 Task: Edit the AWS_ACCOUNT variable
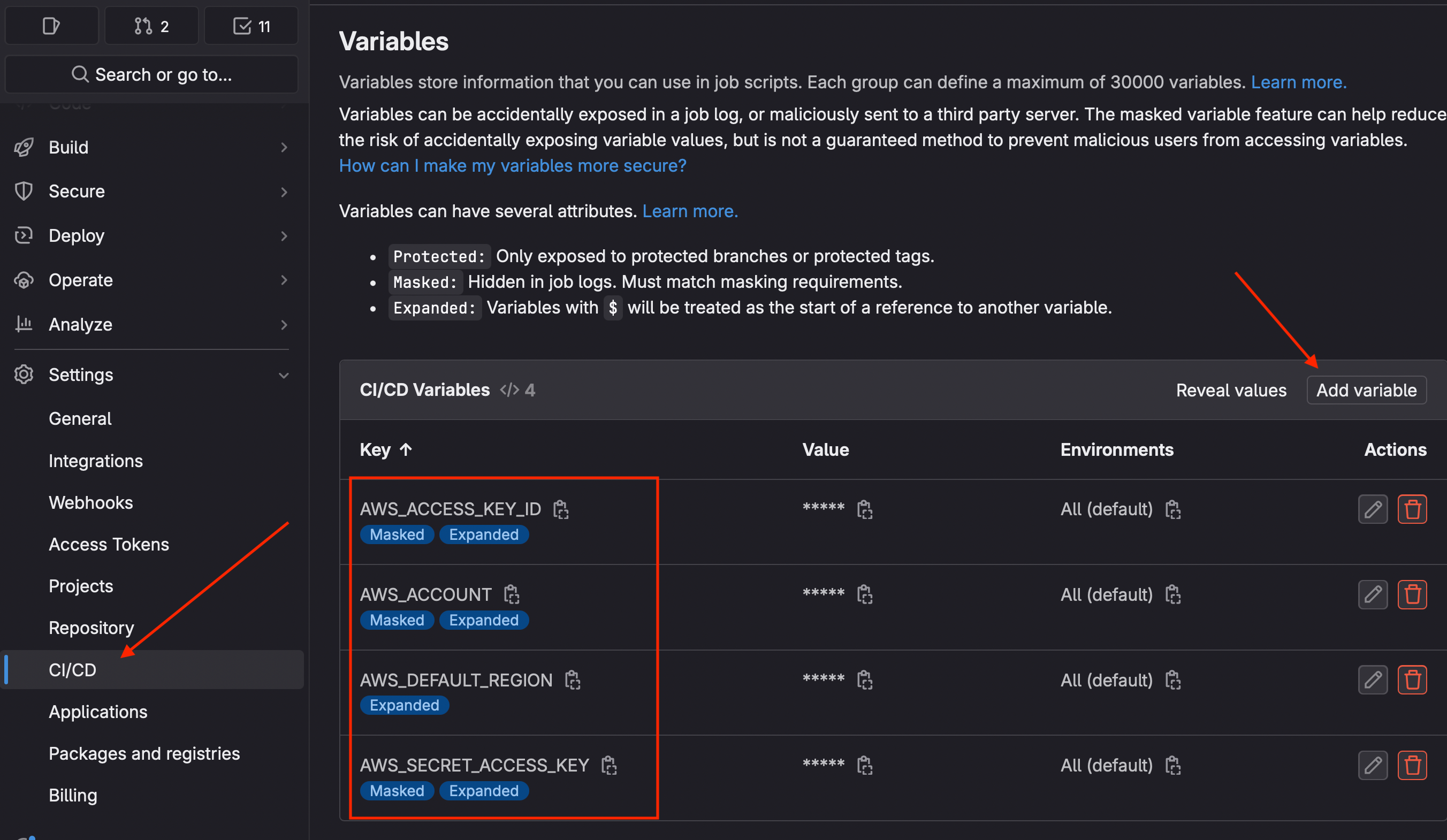coord(1373,594)
